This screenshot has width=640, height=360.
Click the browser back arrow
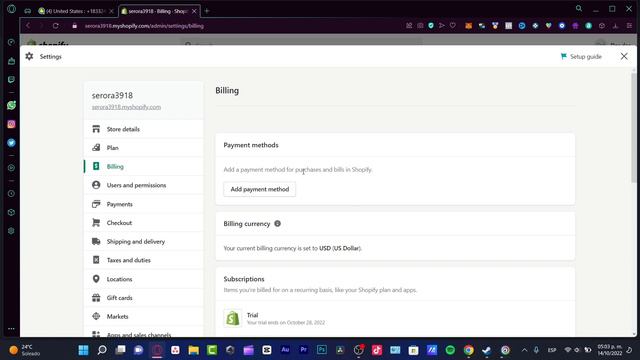(x=28, y=26)
